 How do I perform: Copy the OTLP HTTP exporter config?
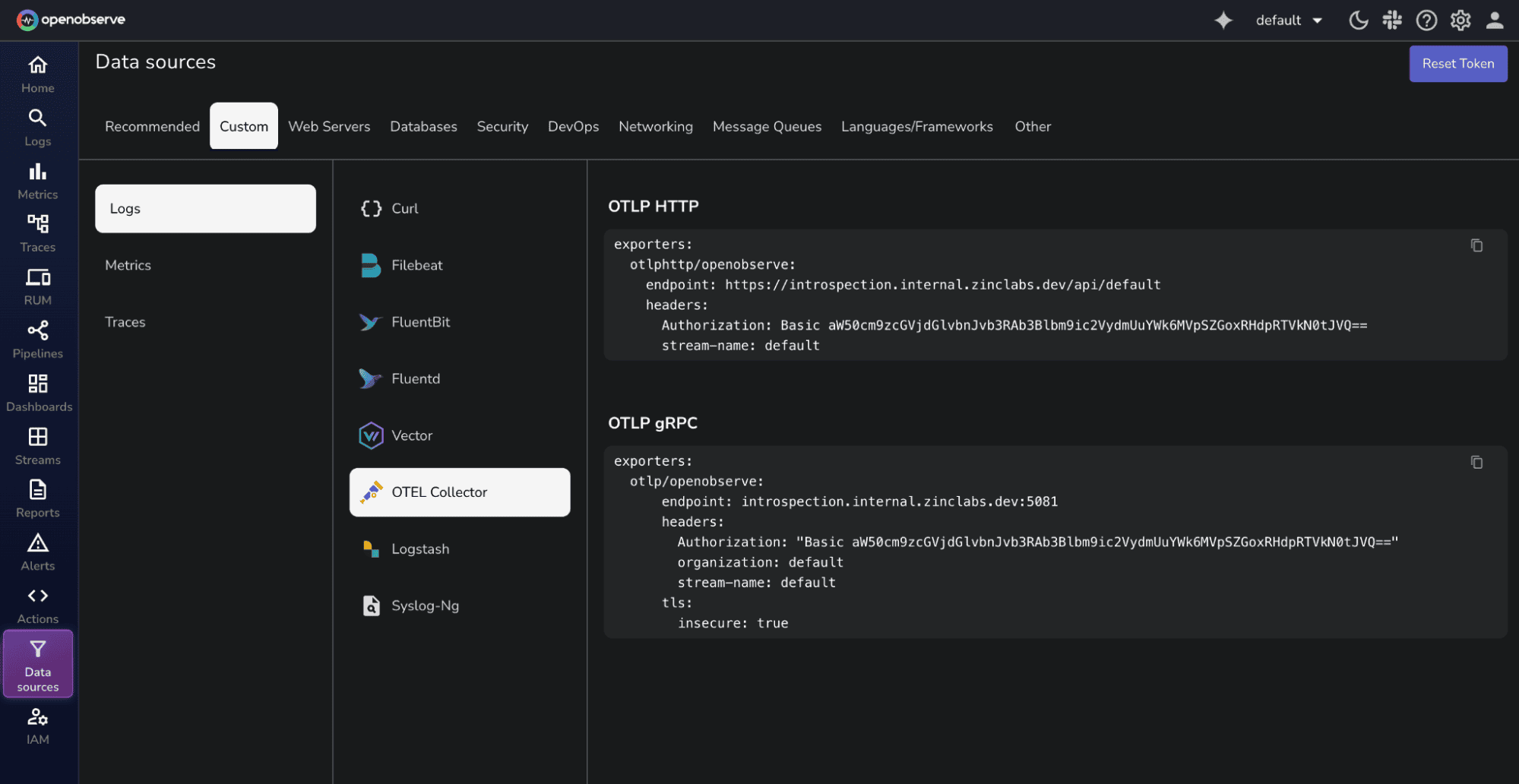click(x=1476, y=245)
